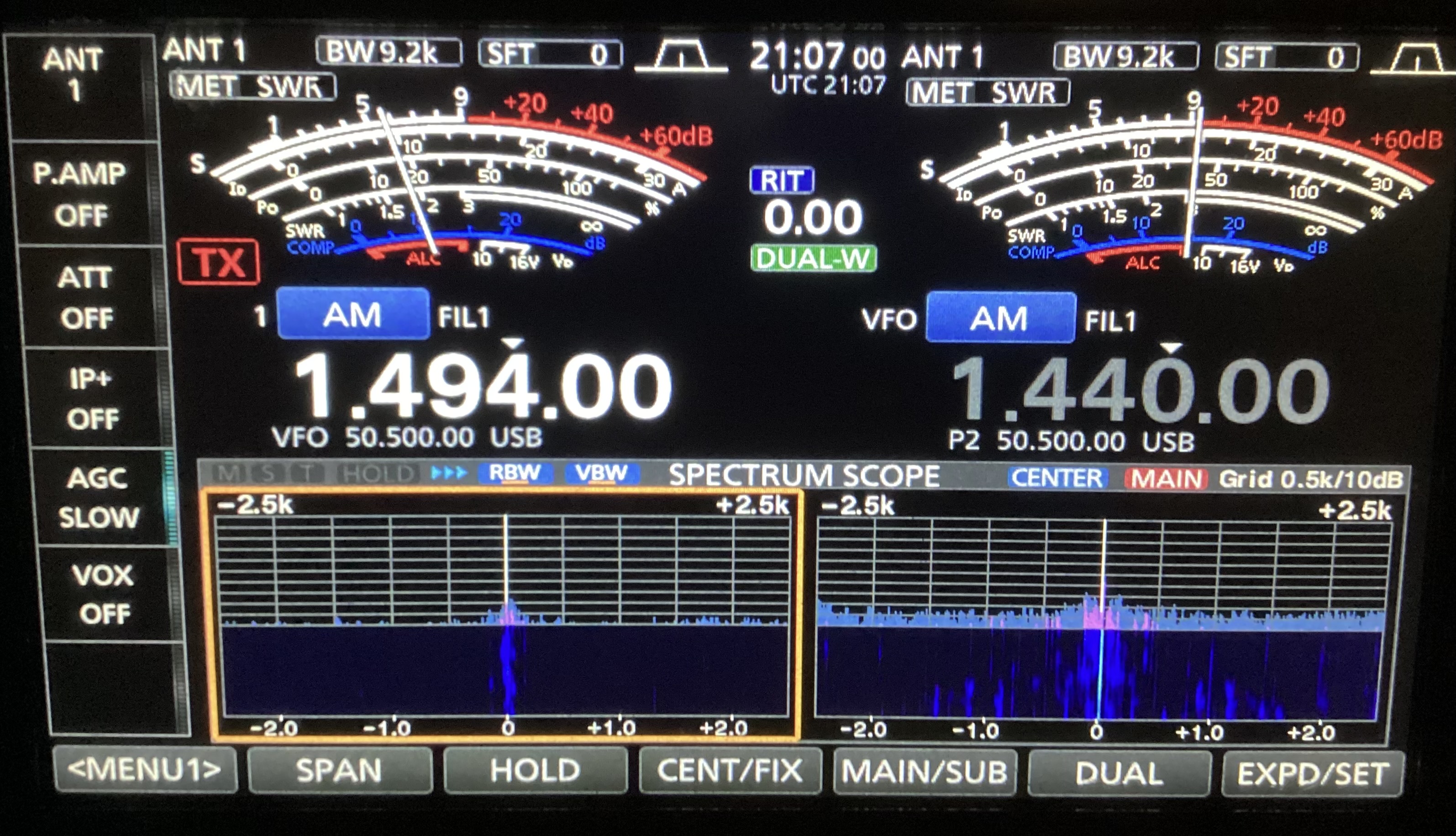Toggle VOX OFF setting
Viewport: 1456px width, 836px height.
[103, 594]
